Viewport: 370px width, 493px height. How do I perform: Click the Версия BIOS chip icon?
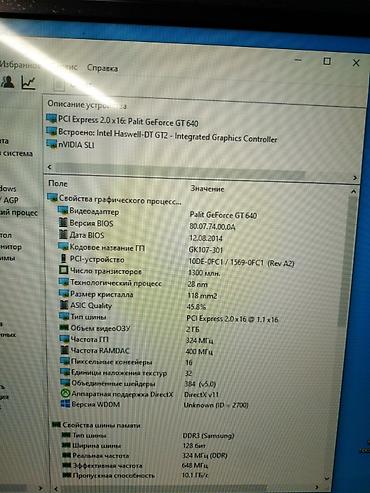[x=63, y=222]
